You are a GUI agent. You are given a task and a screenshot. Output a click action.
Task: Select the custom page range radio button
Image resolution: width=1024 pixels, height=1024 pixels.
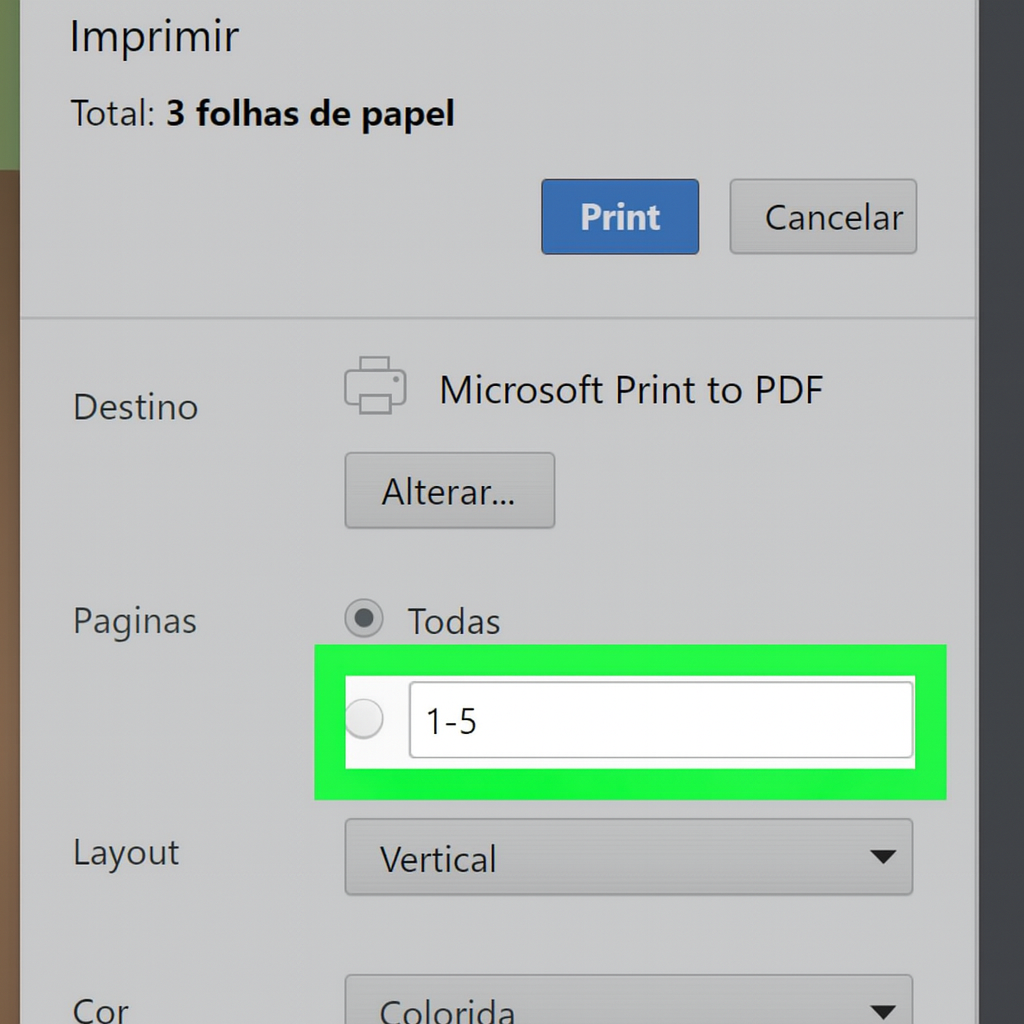(364, 719)
